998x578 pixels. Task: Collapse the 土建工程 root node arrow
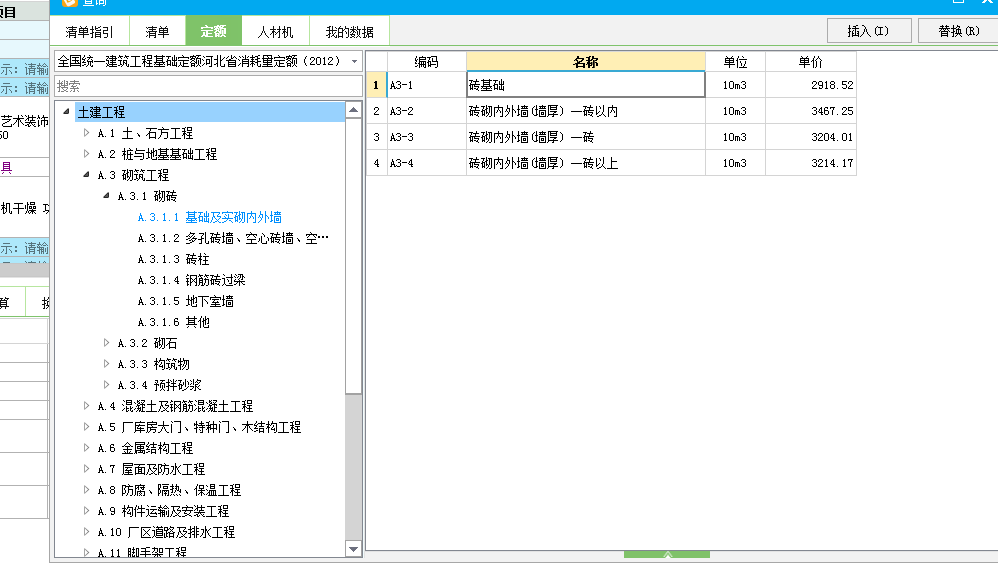click(66, 111)
